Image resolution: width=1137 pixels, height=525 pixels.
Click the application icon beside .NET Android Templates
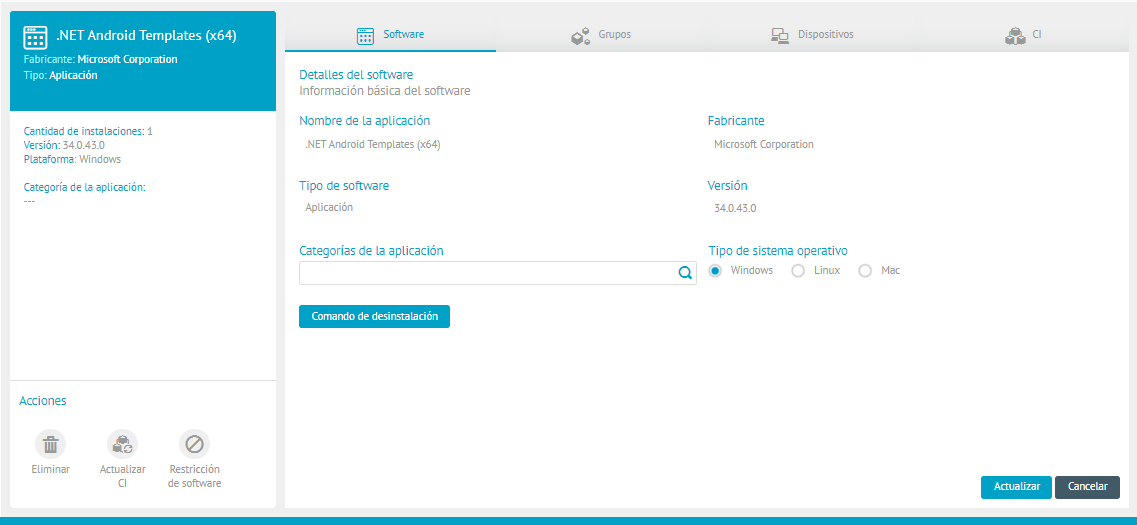coord(36,38)
